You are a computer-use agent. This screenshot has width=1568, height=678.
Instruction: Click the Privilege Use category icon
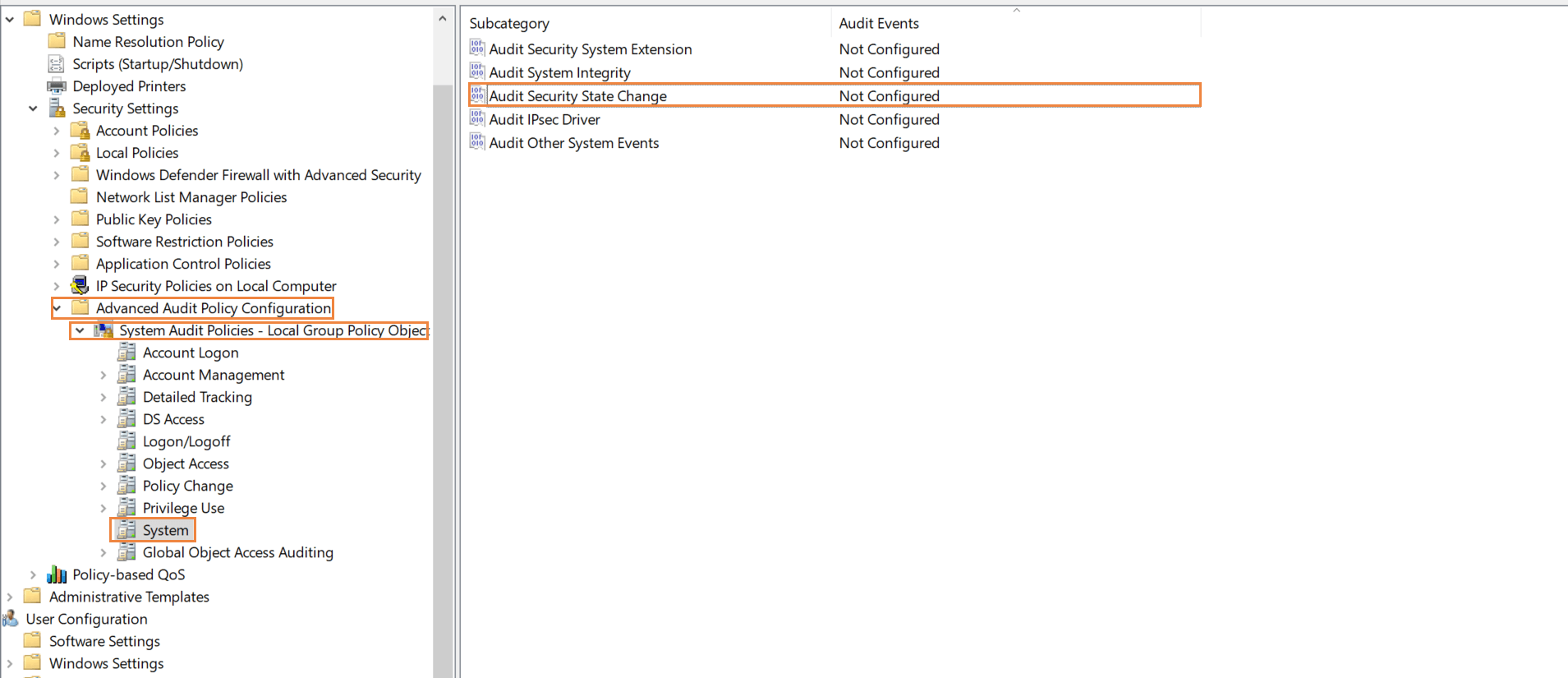126,507
